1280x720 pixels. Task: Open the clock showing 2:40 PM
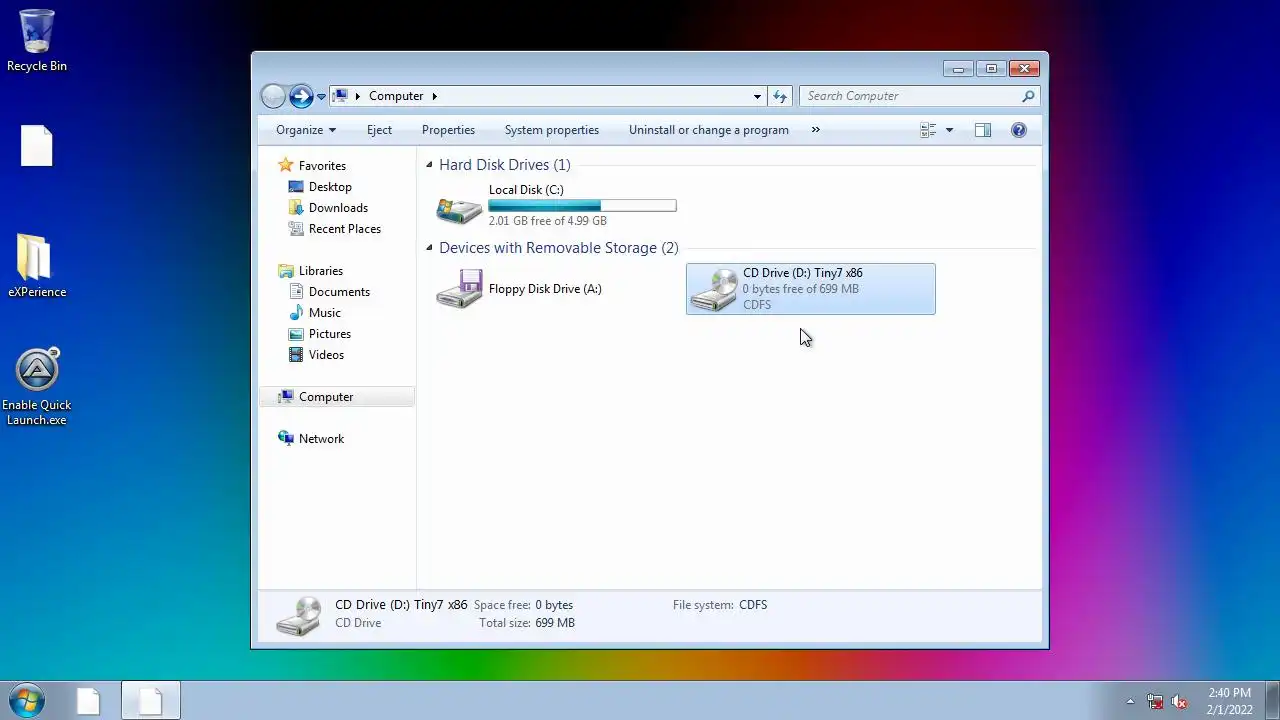tap(1229, 701)
